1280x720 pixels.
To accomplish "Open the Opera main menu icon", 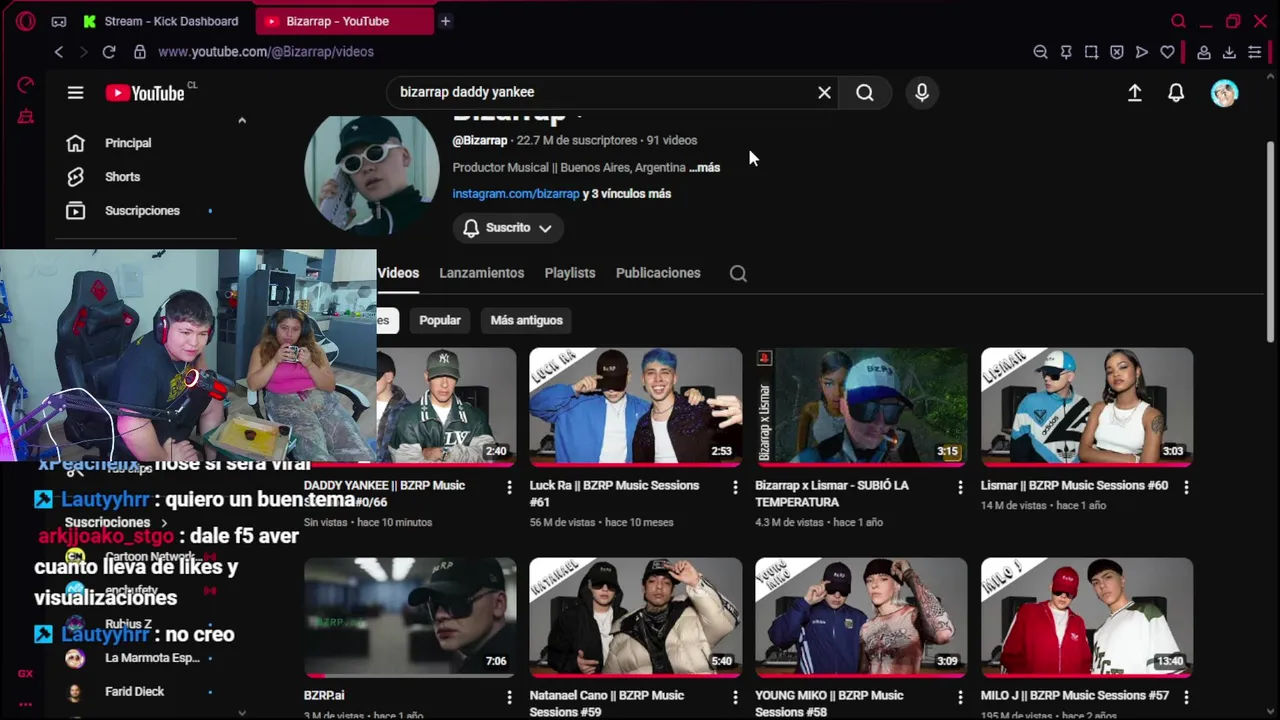I will tap(26, 21).
